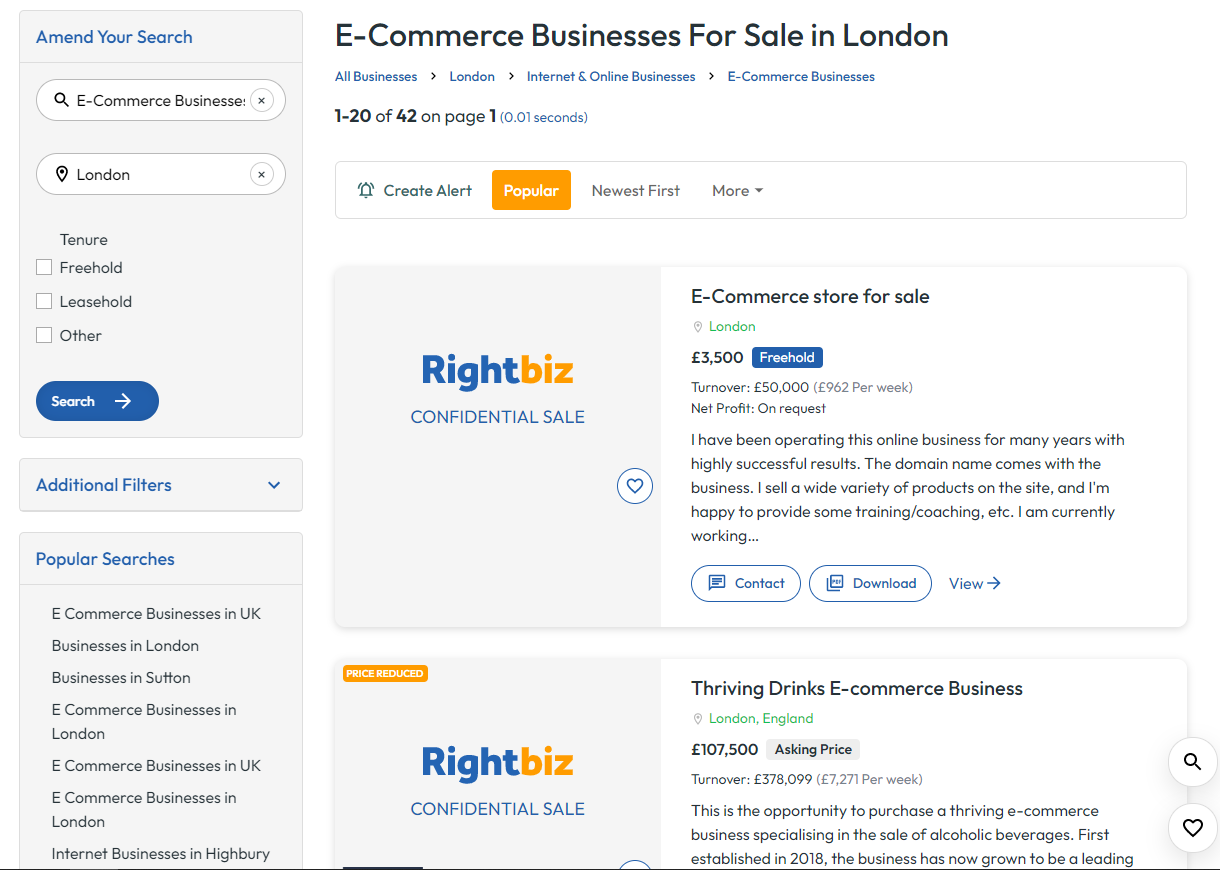Contact the E-Commerce store seller

[x=745, y=583]
